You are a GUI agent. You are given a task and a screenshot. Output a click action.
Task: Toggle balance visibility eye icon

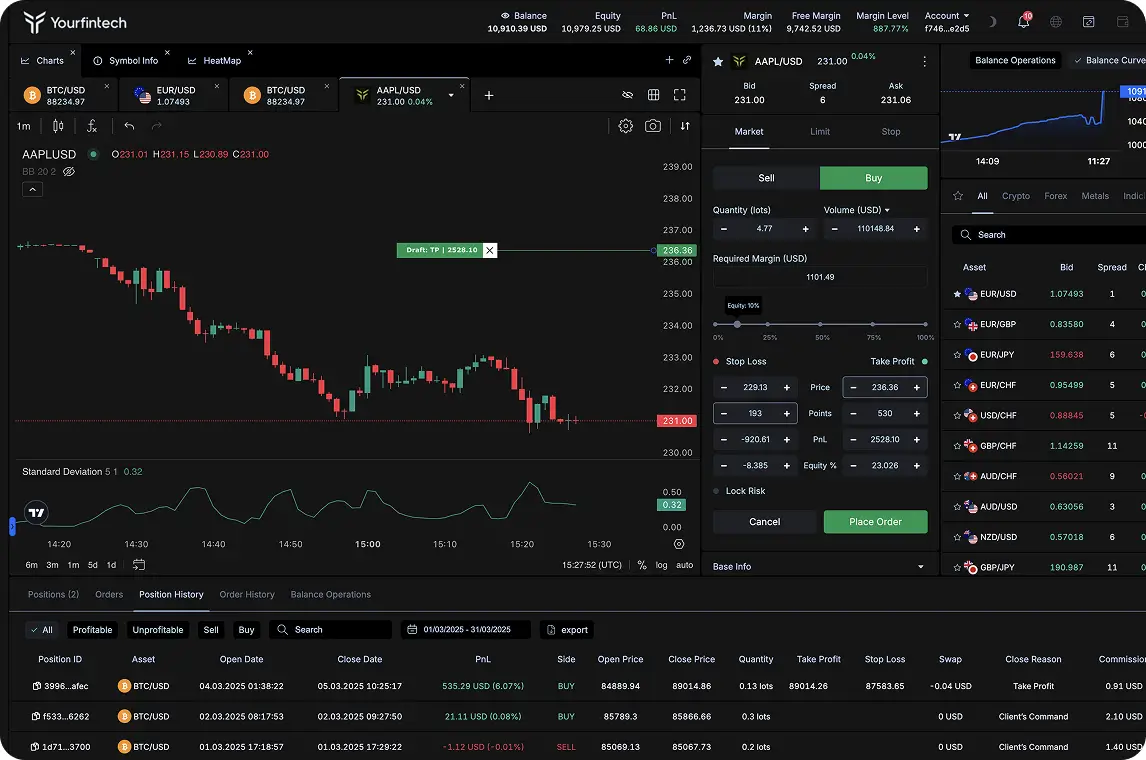tap(505, 15)
